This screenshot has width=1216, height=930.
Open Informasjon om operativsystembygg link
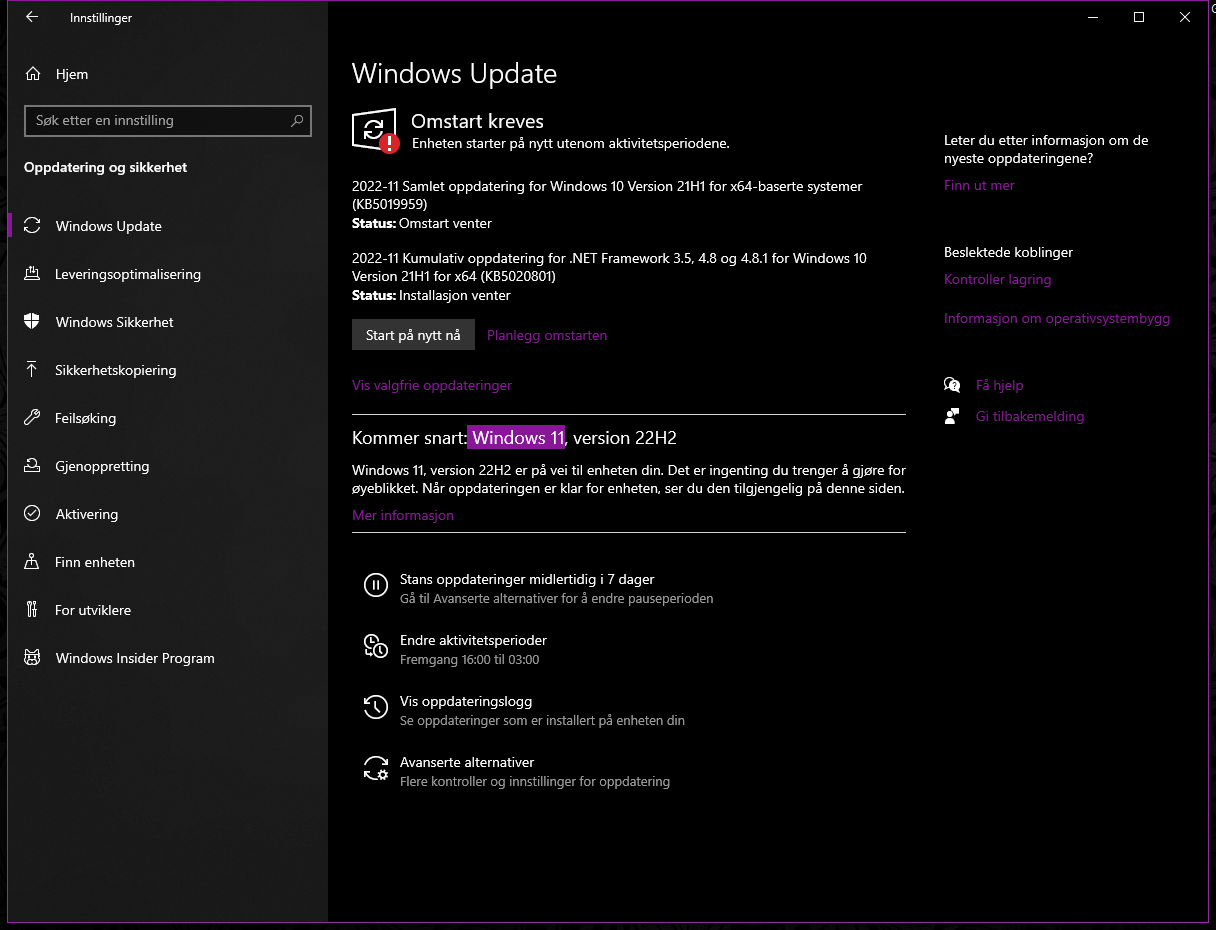point(1057,318)
